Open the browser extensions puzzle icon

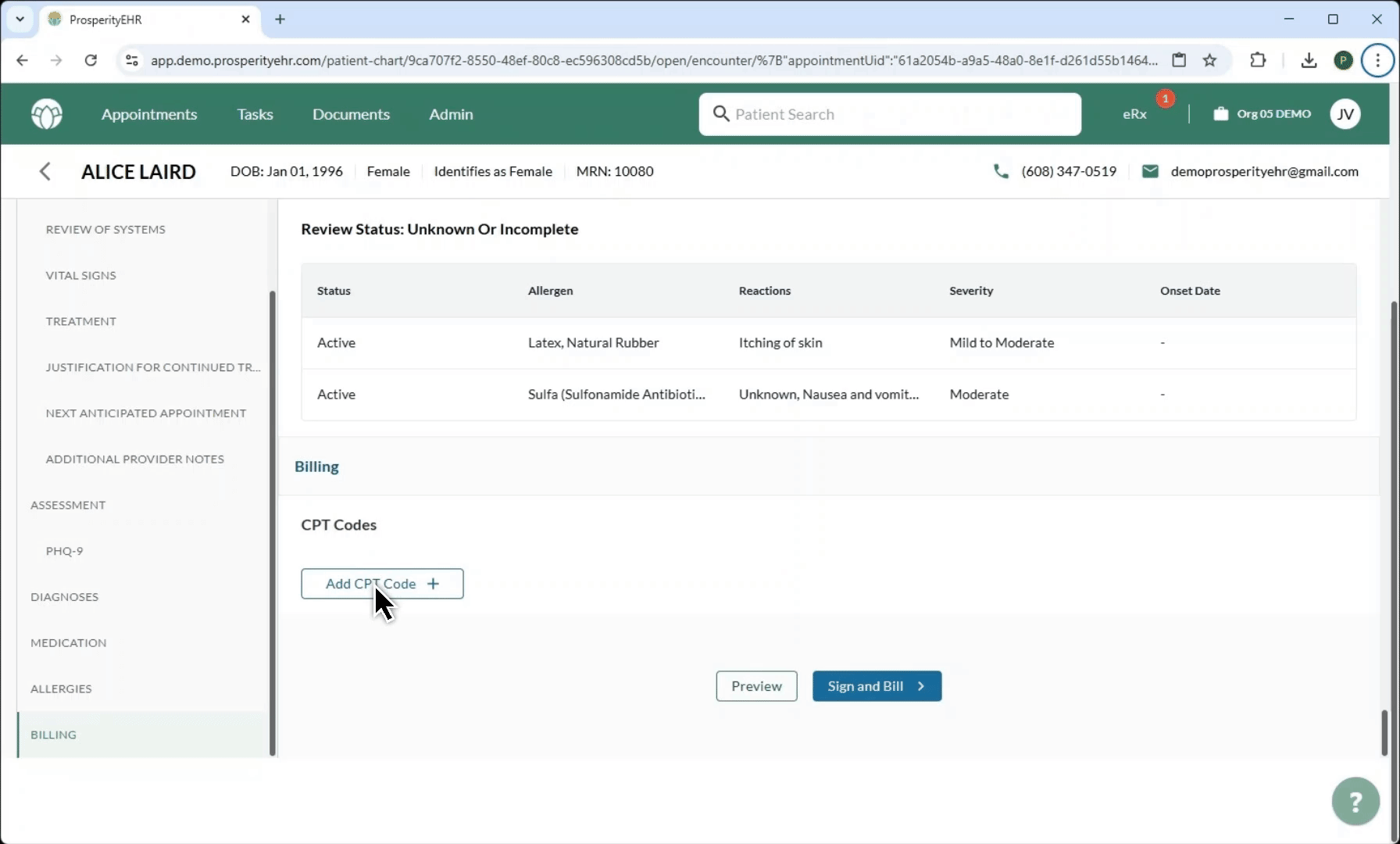point(1258,60)
